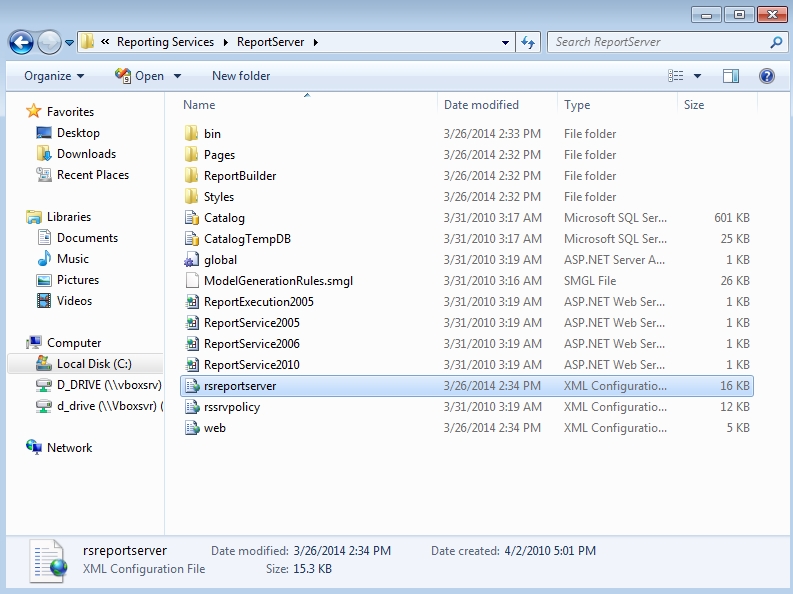This screenshot has height=594, width=793.
Task: Click the 3/26/2014 2:33 PM date of bin
Action: click(492, 133)
